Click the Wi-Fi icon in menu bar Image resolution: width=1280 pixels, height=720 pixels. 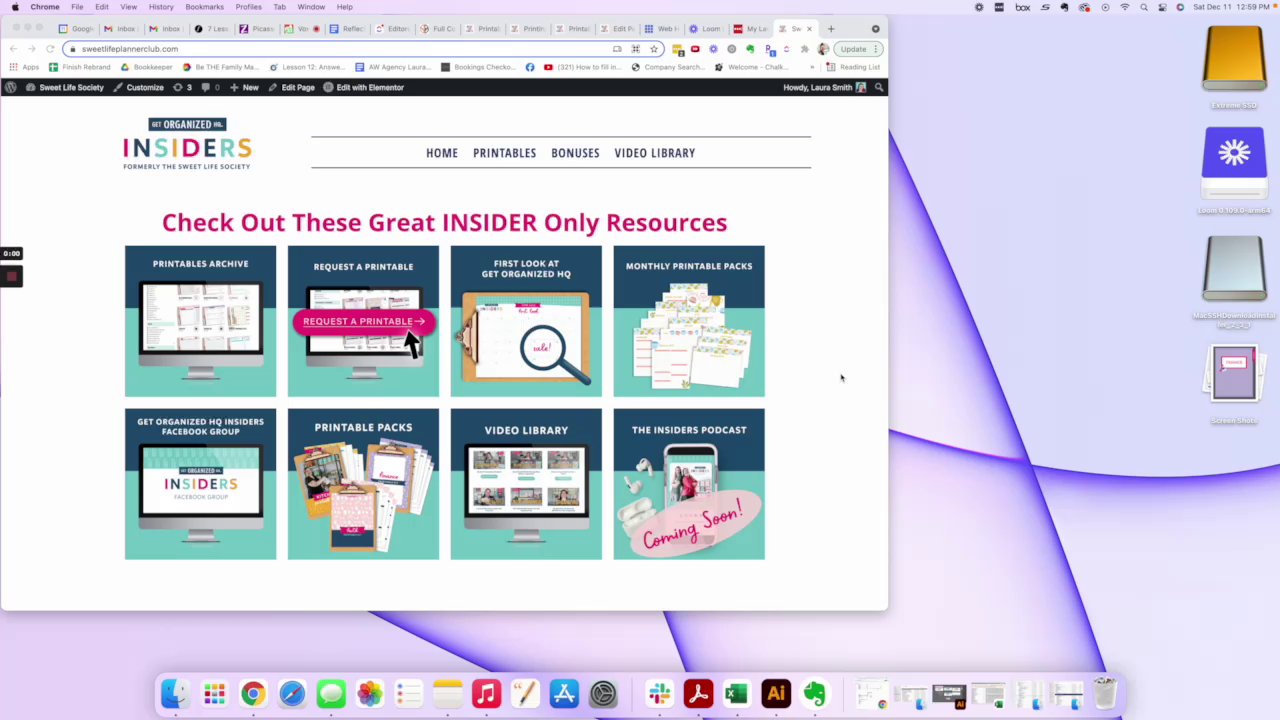tap(1124, 7)
